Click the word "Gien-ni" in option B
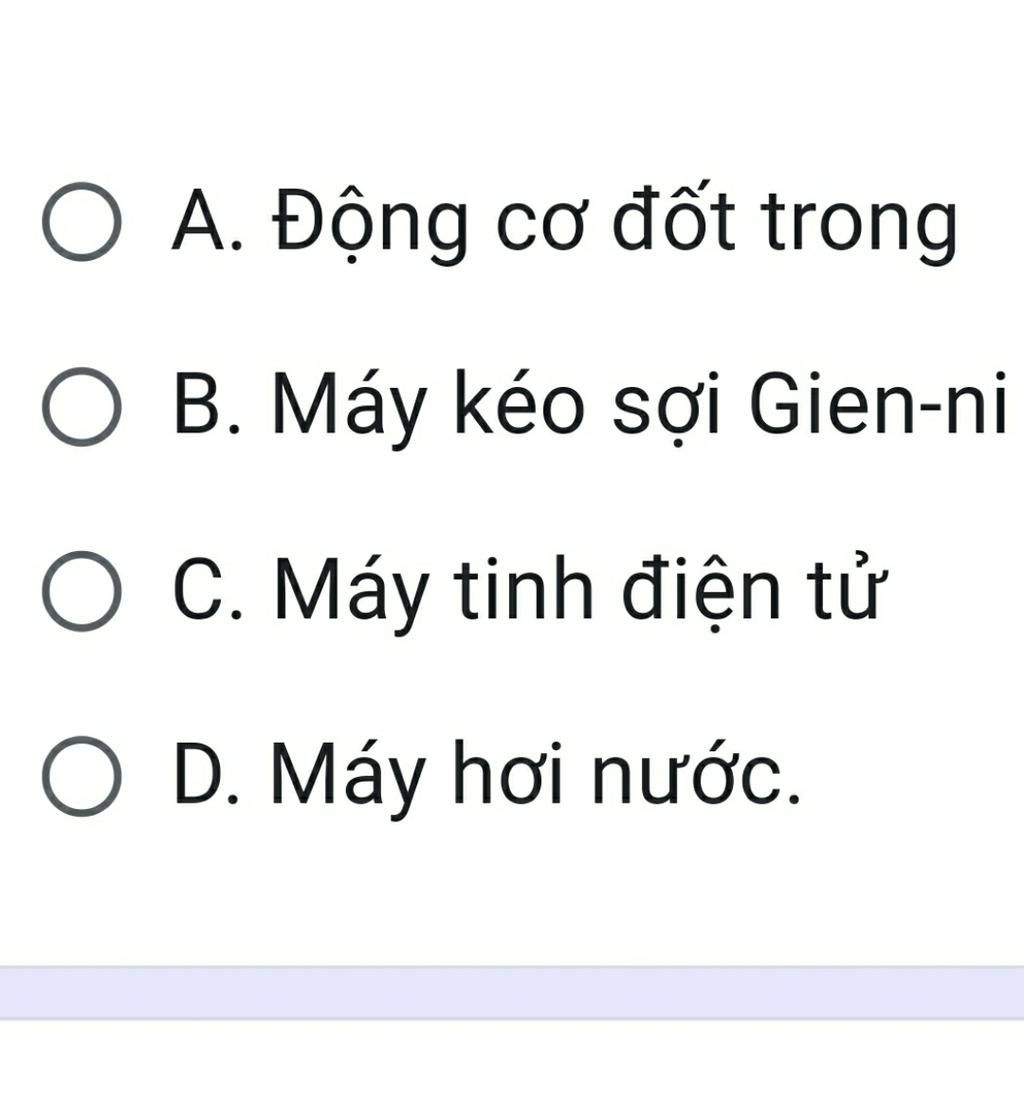1024x1105 pixels. (x=876, y=405)
